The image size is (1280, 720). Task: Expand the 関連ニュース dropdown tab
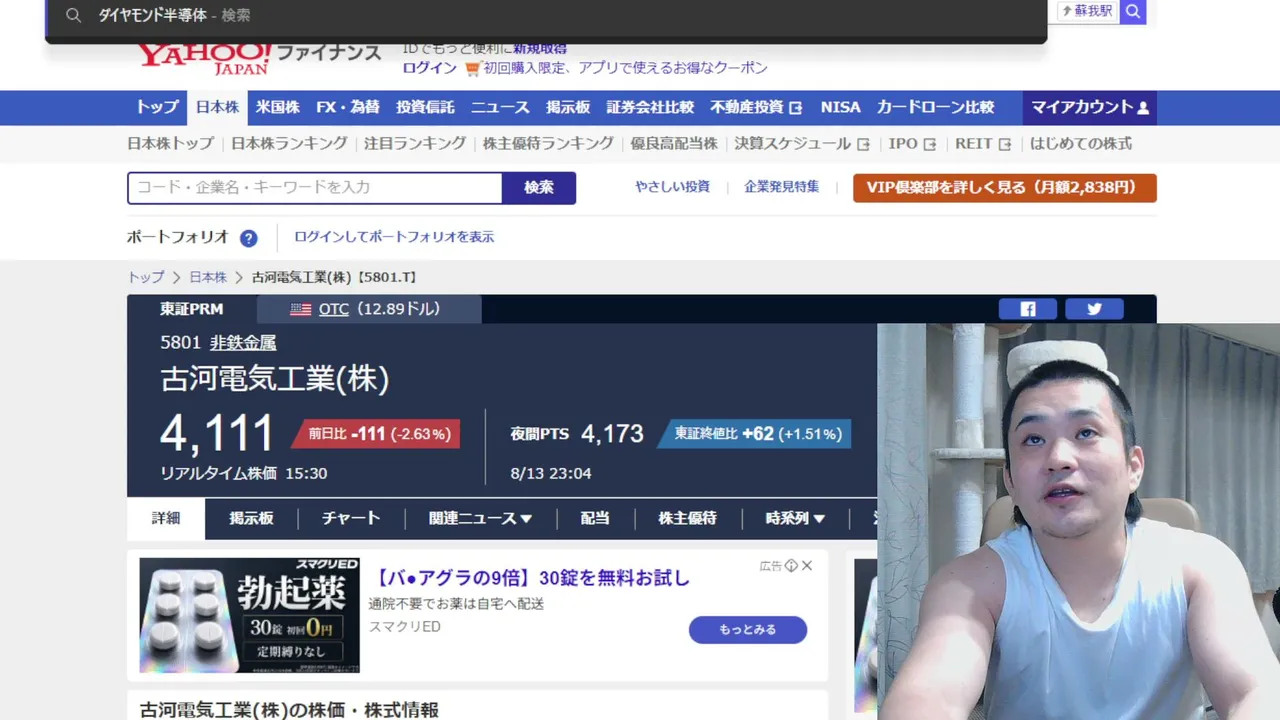coord(480,518)
